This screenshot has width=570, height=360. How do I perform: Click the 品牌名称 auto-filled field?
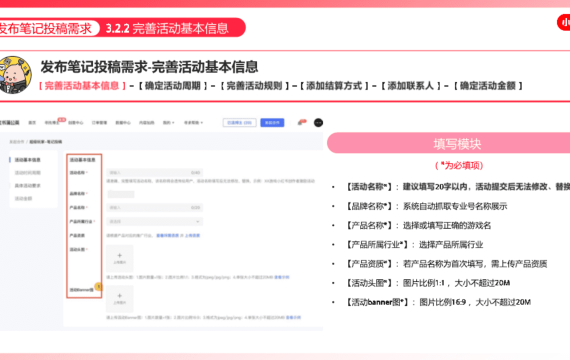[x=121, y=194]
